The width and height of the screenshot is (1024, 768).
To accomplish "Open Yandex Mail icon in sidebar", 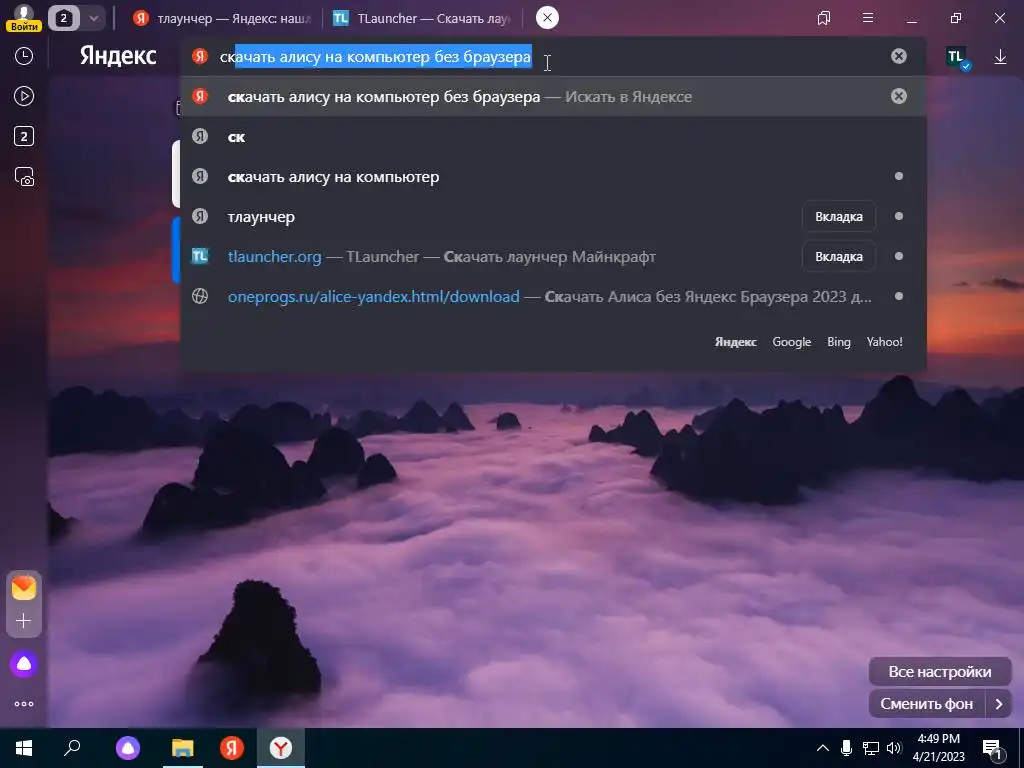I will click(24, 588).
